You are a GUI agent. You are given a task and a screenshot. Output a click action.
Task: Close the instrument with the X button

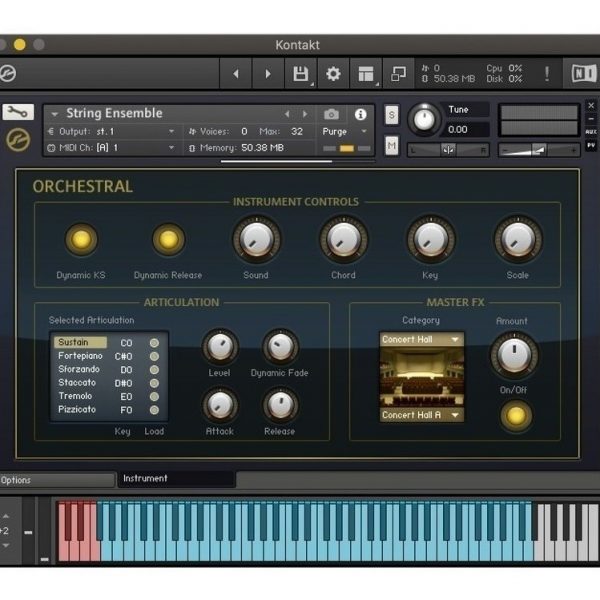[591, 105]
